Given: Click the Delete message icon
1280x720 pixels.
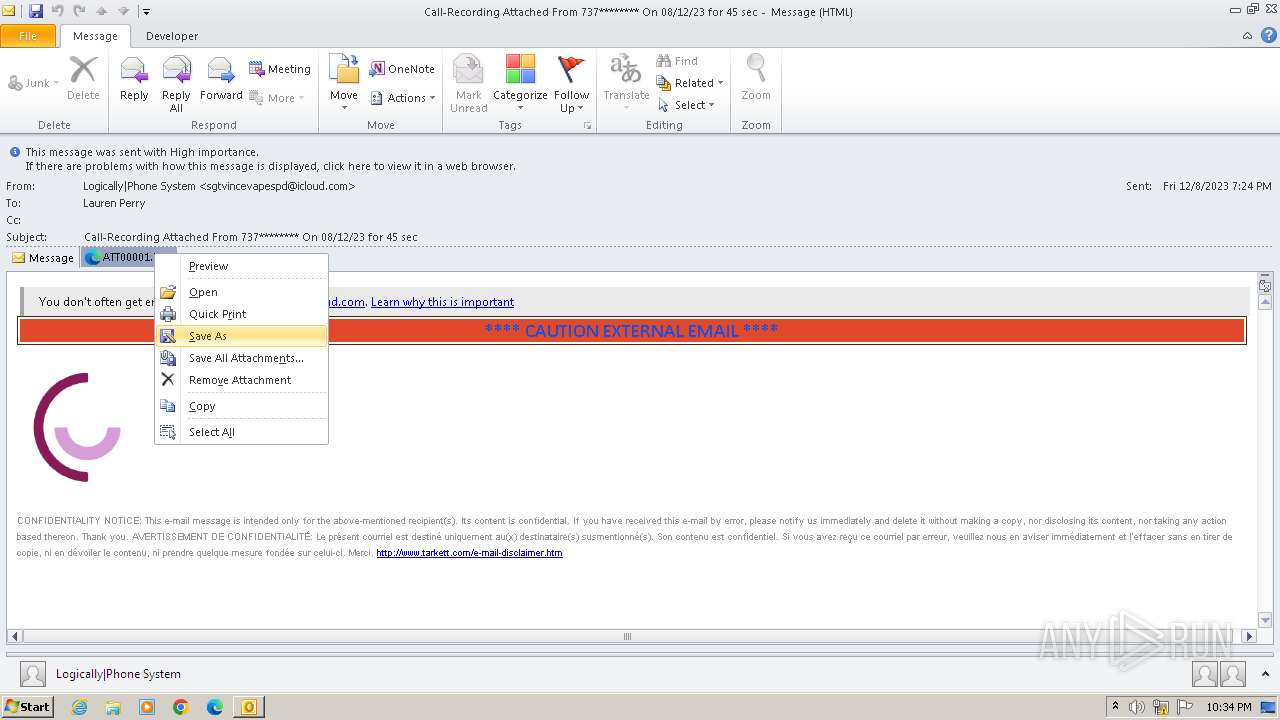Looking at the screenshot, I should click(83, 79).
